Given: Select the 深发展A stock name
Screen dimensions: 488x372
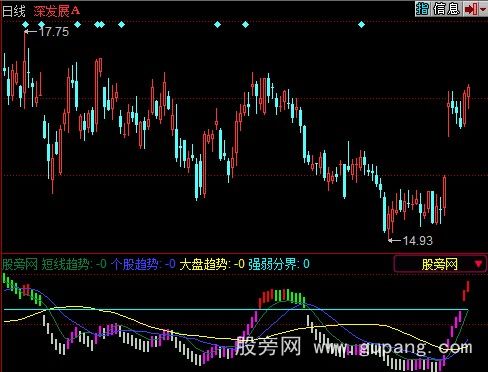Looking at the screenshot, I should point(57,11).
